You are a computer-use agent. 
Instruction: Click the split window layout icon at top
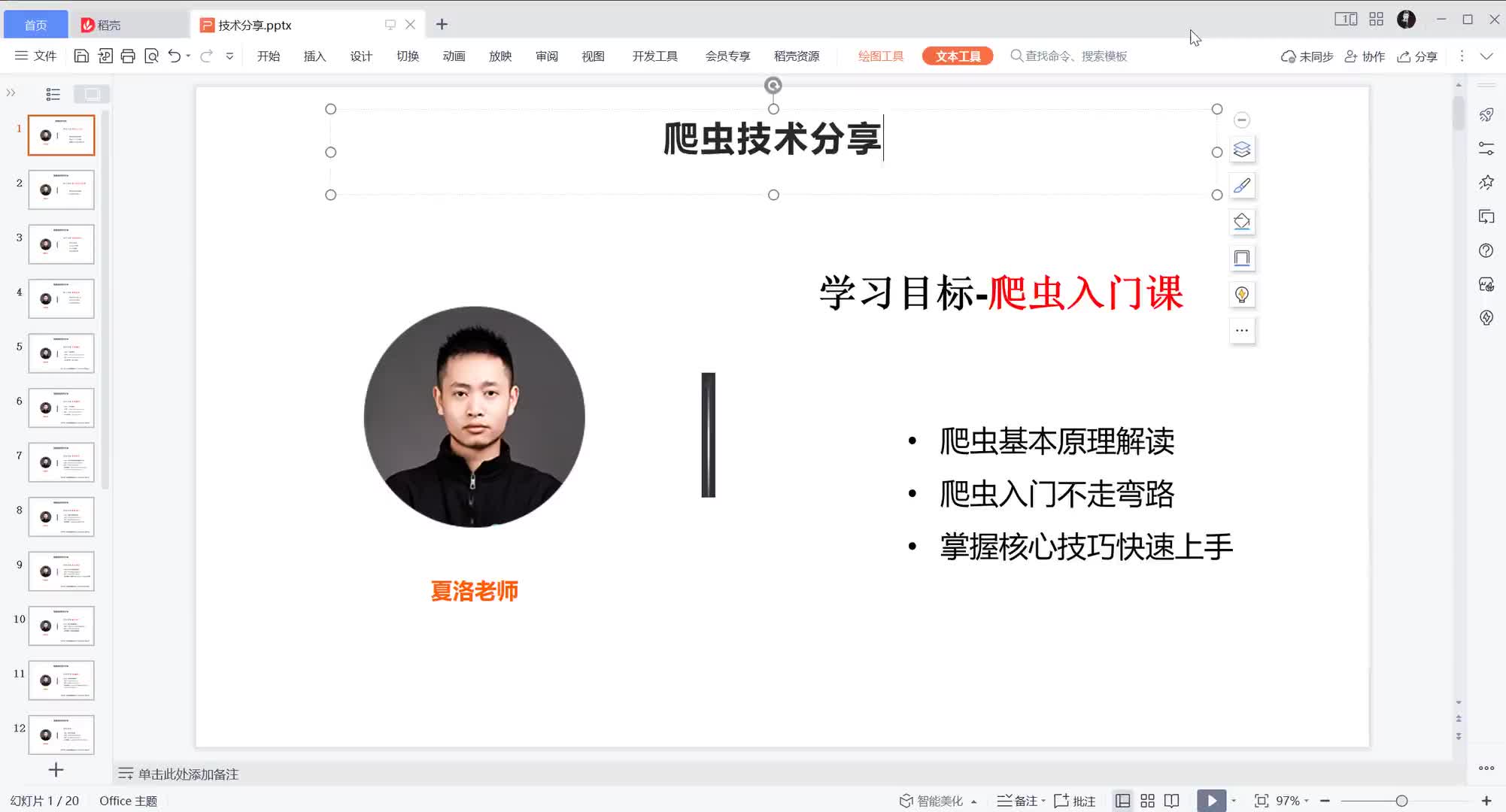1346,20
